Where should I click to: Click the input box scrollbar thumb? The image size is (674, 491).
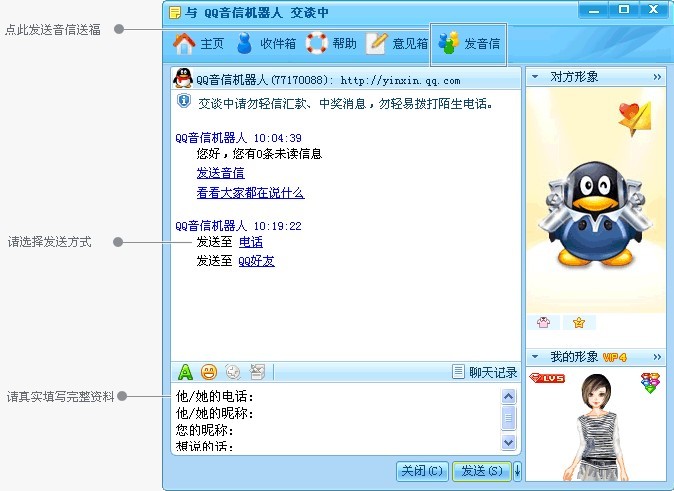[509, 417]
